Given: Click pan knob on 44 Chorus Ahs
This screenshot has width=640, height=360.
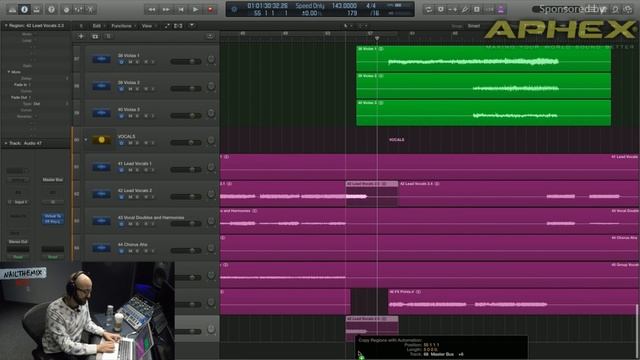Looking at the screenshot, I should click(211, 248).
